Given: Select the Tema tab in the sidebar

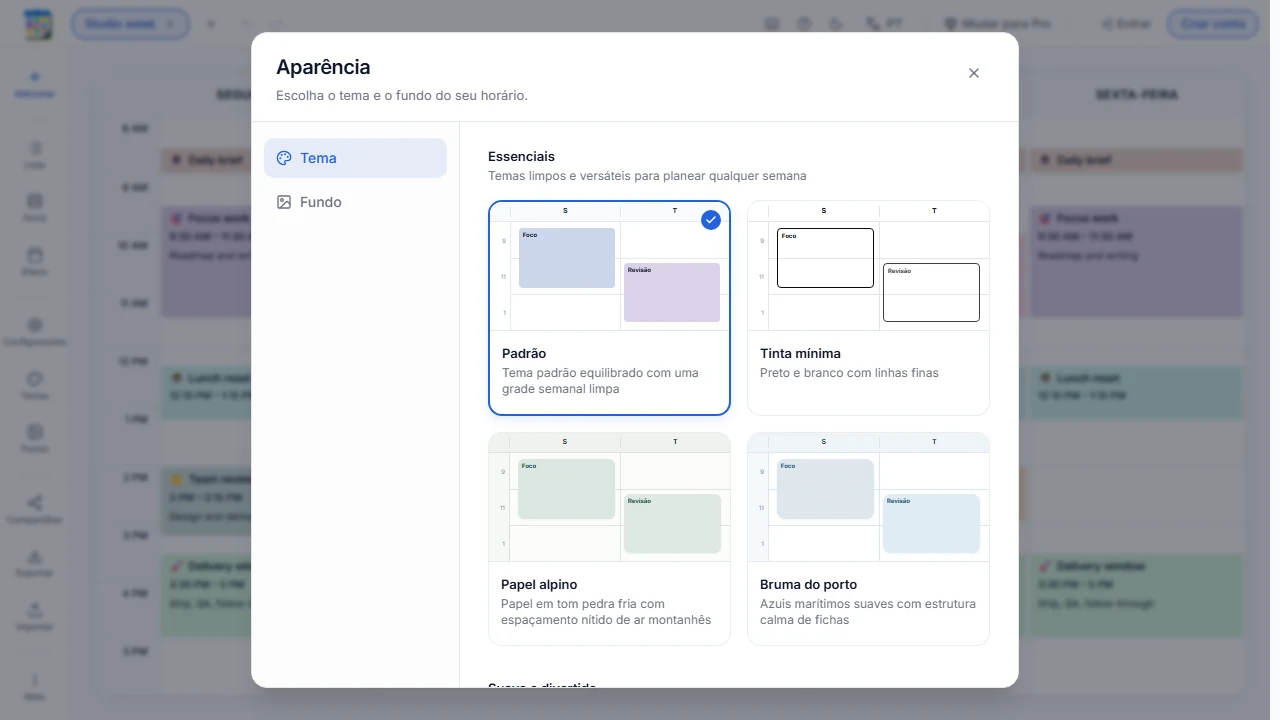Looking at the screenshot, I should pos(355,158).
